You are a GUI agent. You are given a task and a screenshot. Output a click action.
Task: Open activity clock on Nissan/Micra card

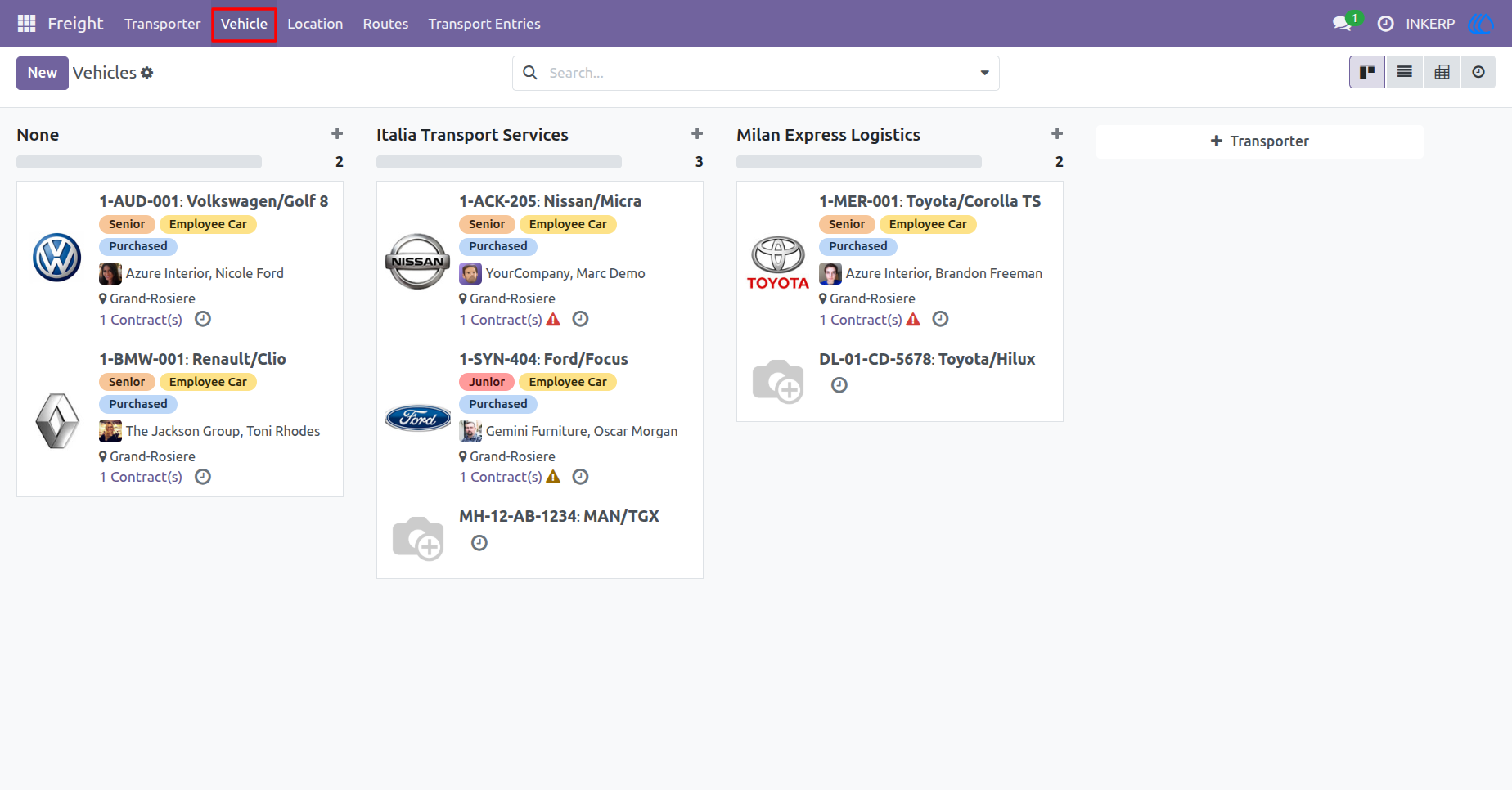pyautogui.click(x=580, y=319)
